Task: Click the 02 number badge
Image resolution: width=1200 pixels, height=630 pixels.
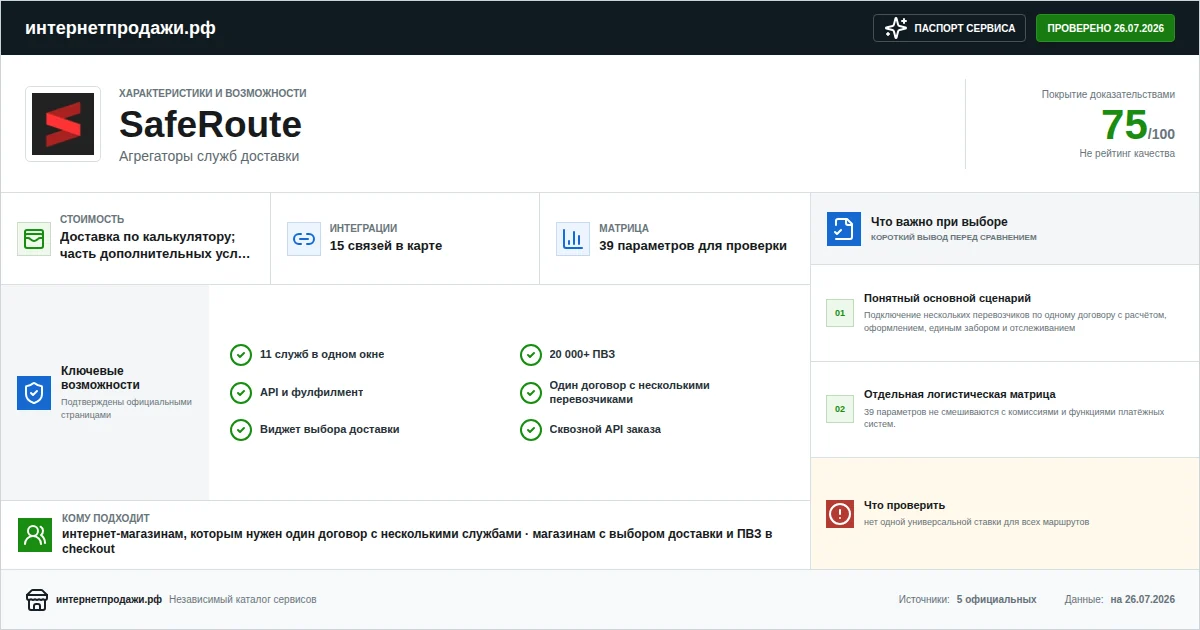Action: click(x=840, y=409)
